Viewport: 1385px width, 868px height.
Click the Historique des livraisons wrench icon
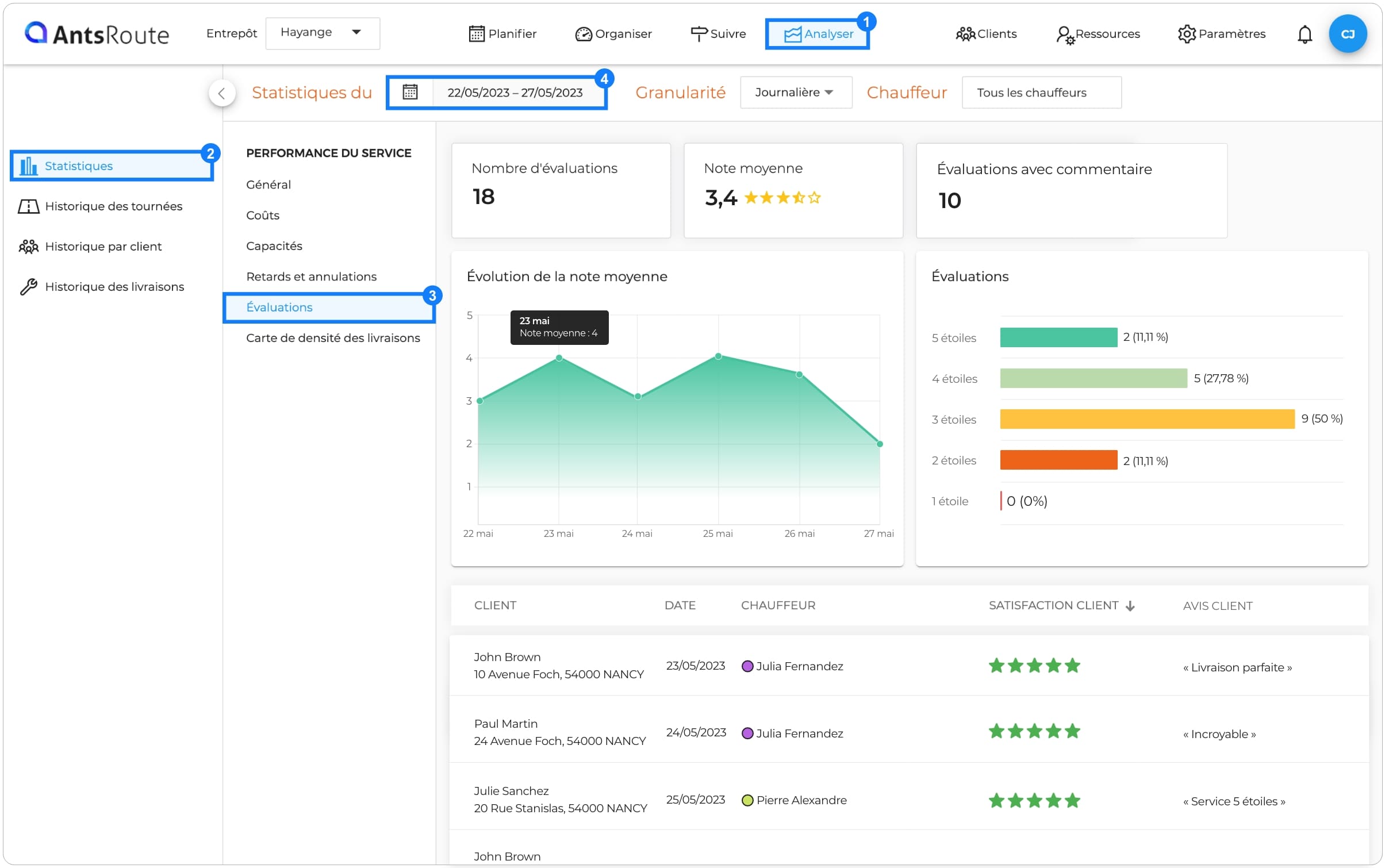coord(28,286)
